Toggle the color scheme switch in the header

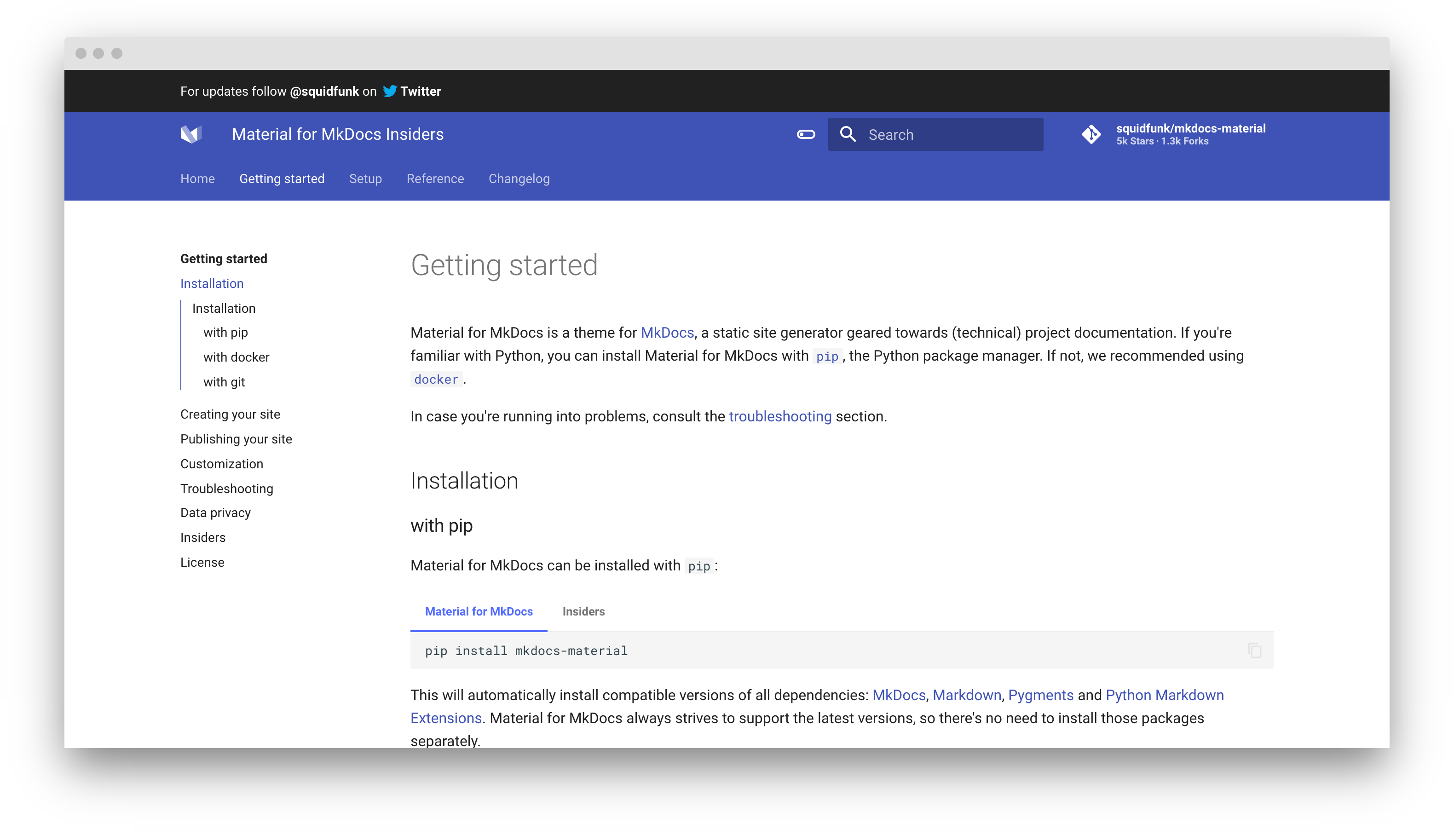point(806,134)
